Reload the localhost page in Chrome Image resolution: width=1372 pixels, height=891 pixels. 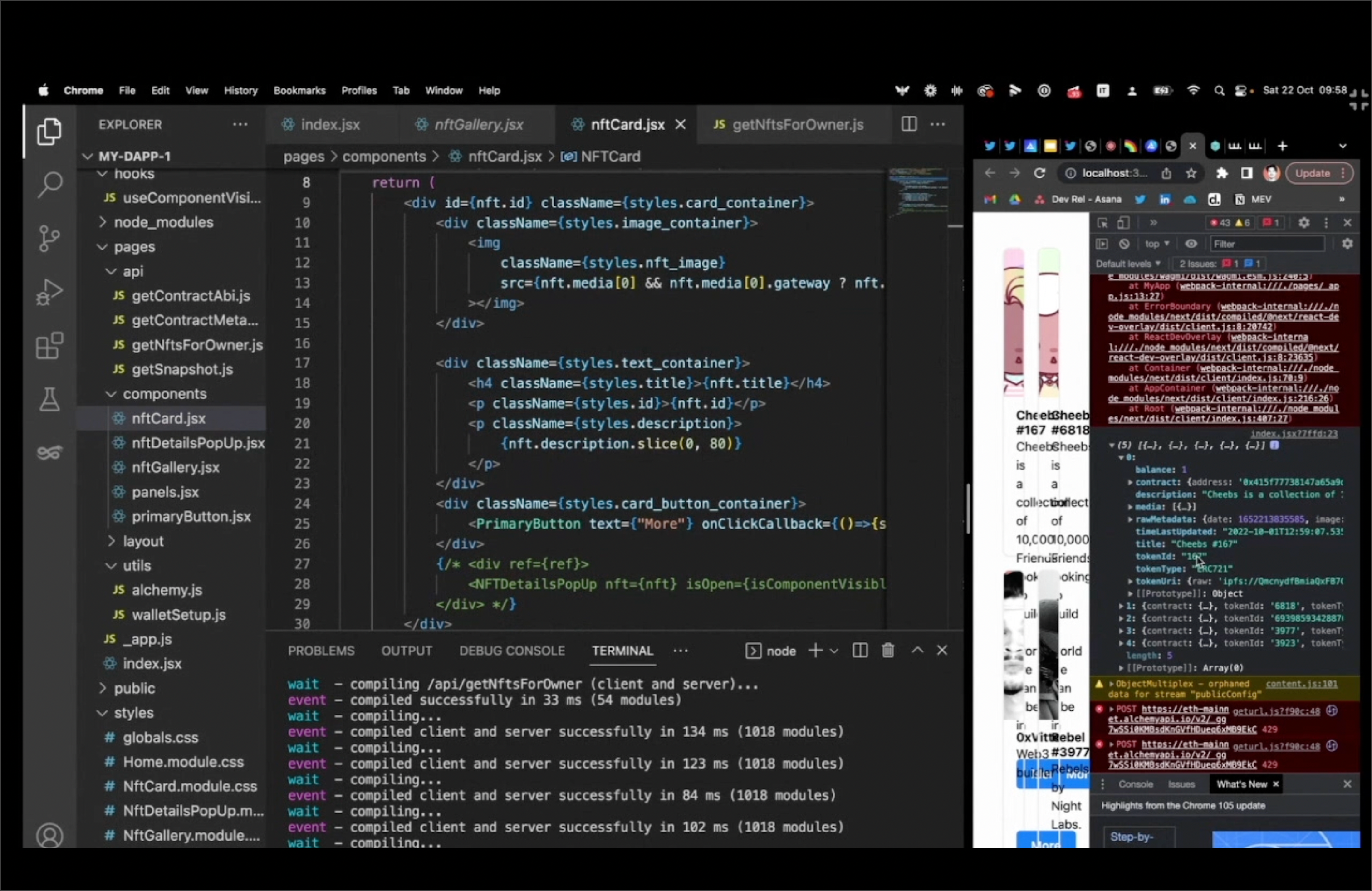1039,173
